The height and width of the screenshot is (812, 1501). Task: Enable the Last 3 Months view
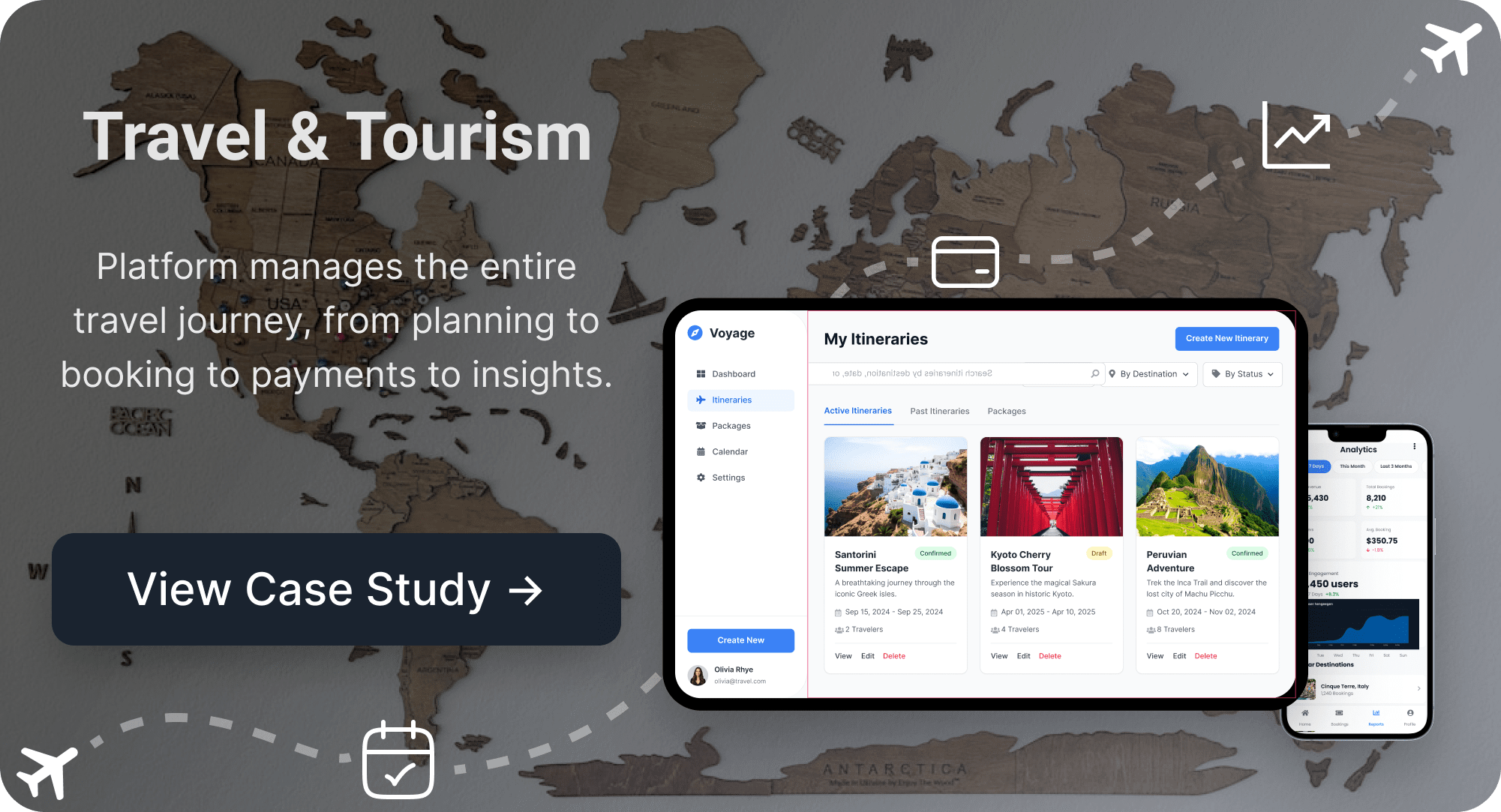[1396, 466]
